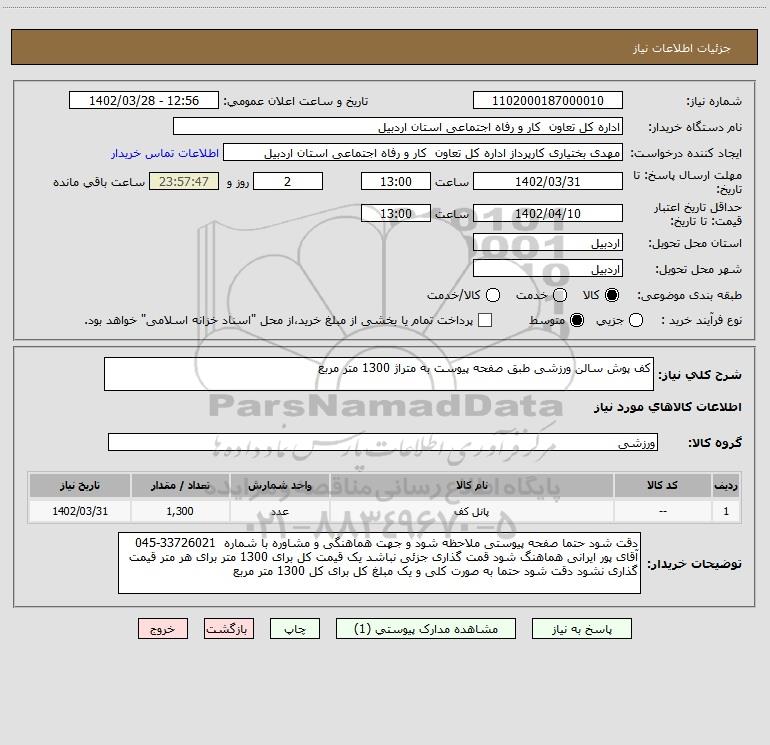Click the announcement date field 1402/03/28 - 12:56

point(144,101)
